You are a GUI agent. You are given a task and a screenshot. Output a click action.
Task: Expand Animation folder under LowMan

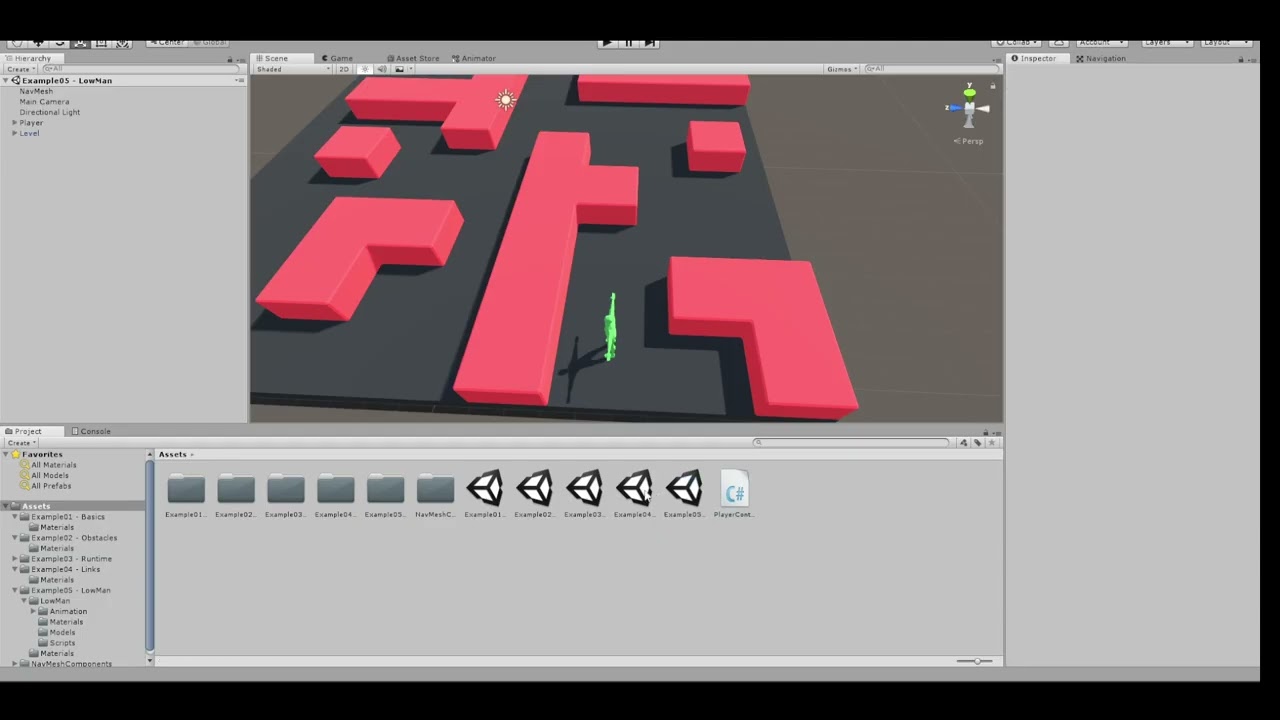33,611
